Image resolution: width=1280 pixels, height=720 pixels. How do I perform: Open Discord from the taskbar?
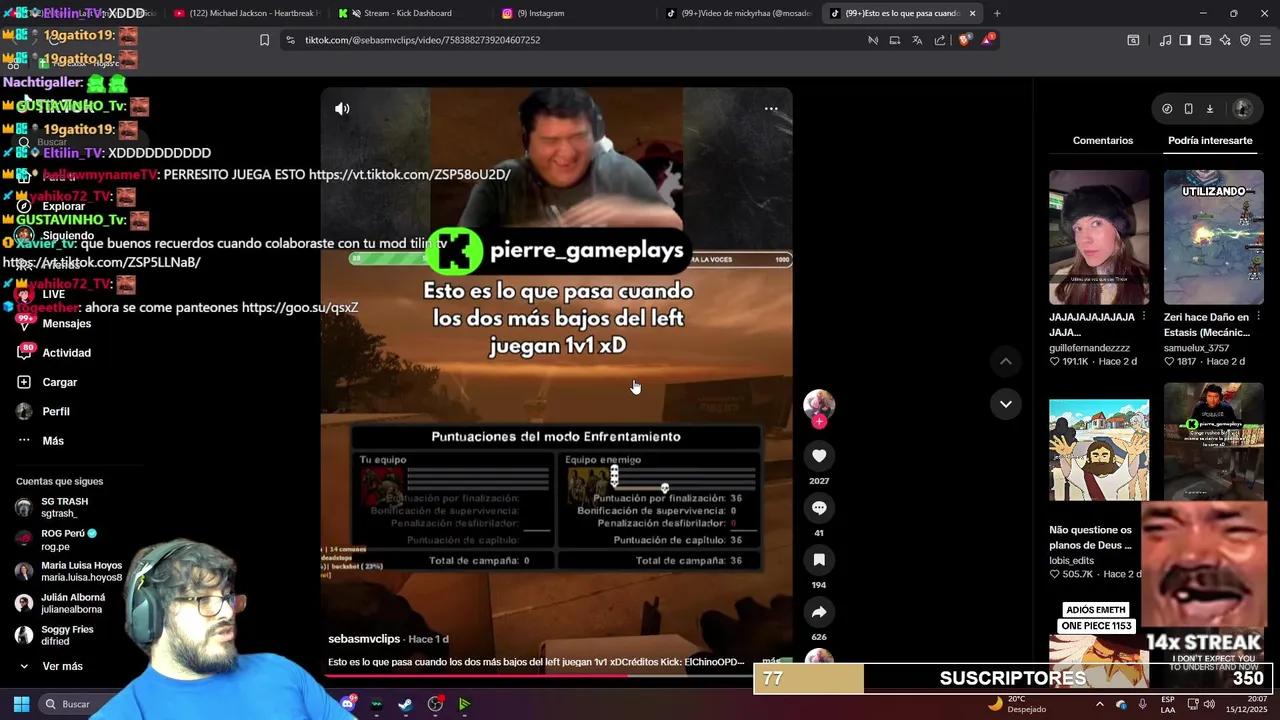pos(347,704)
